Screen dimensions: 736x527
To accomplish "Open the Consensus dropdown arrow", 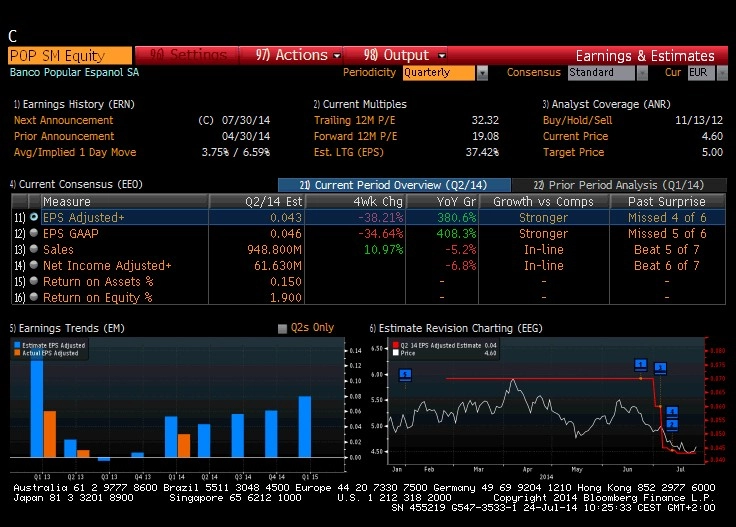I will coord(642,73).
